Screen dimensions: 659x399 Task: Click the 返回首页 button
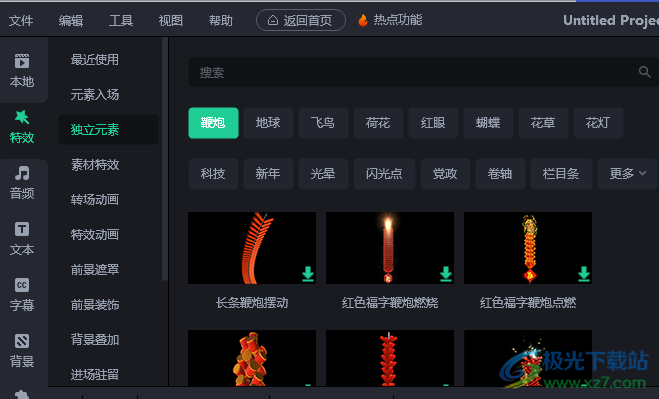[301, 20]
